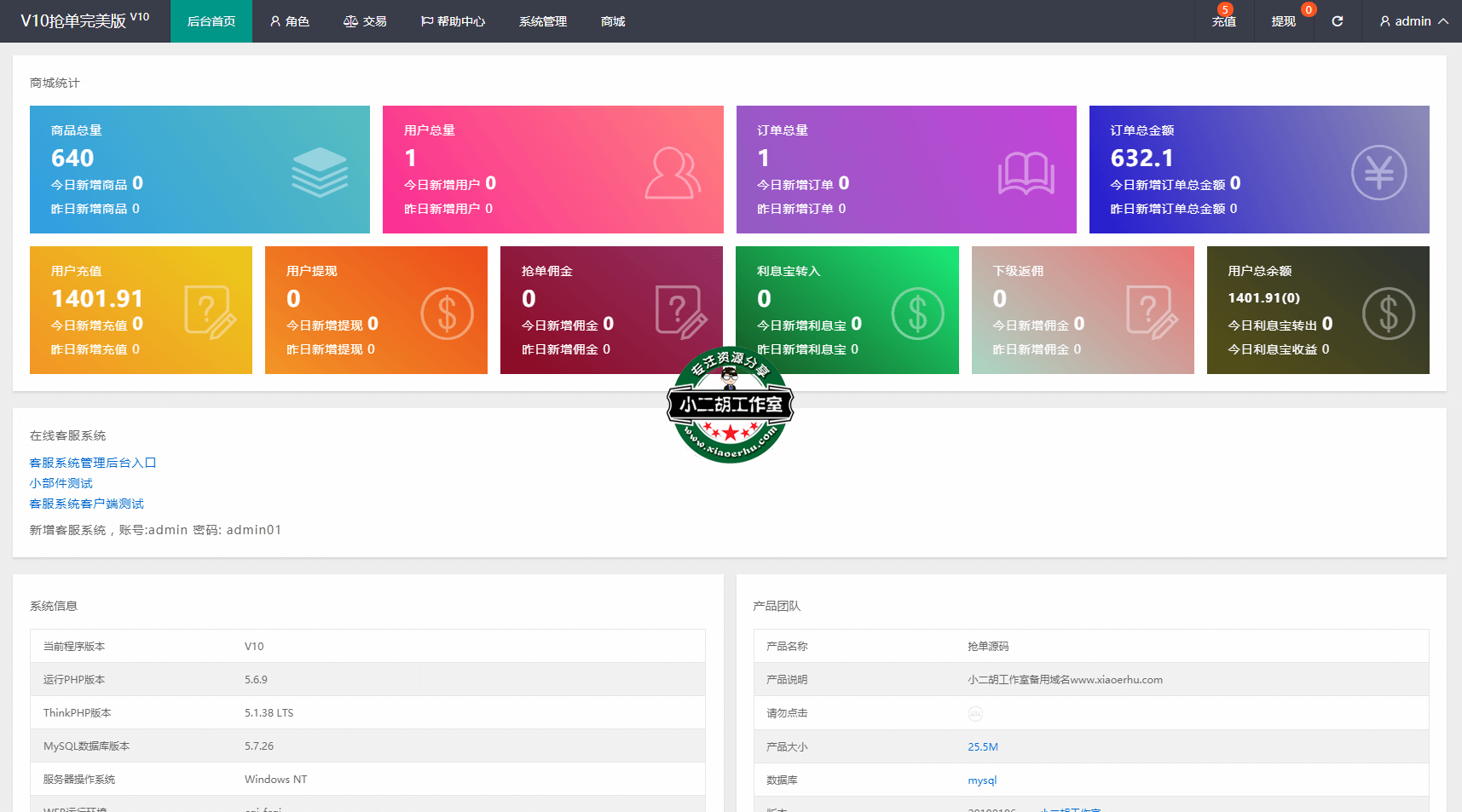
Task: Click the open book icon on 订单总量 card
Action: coord(1026,173)
